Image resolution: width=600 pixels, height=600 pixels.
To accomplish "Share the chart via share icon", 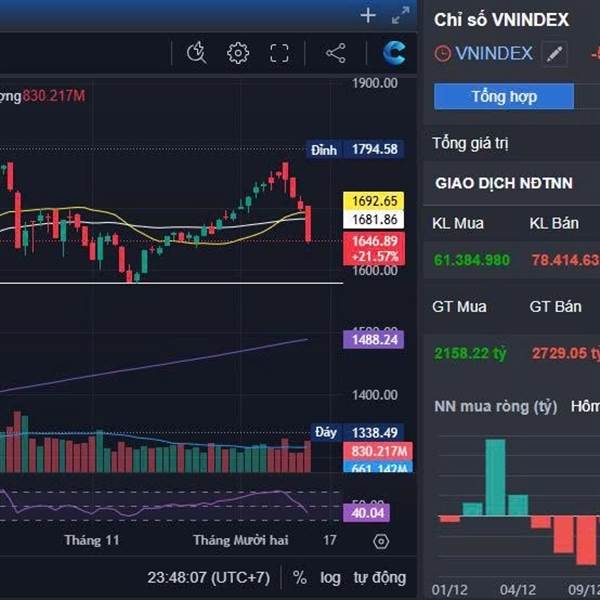I will tap(336, 53).
